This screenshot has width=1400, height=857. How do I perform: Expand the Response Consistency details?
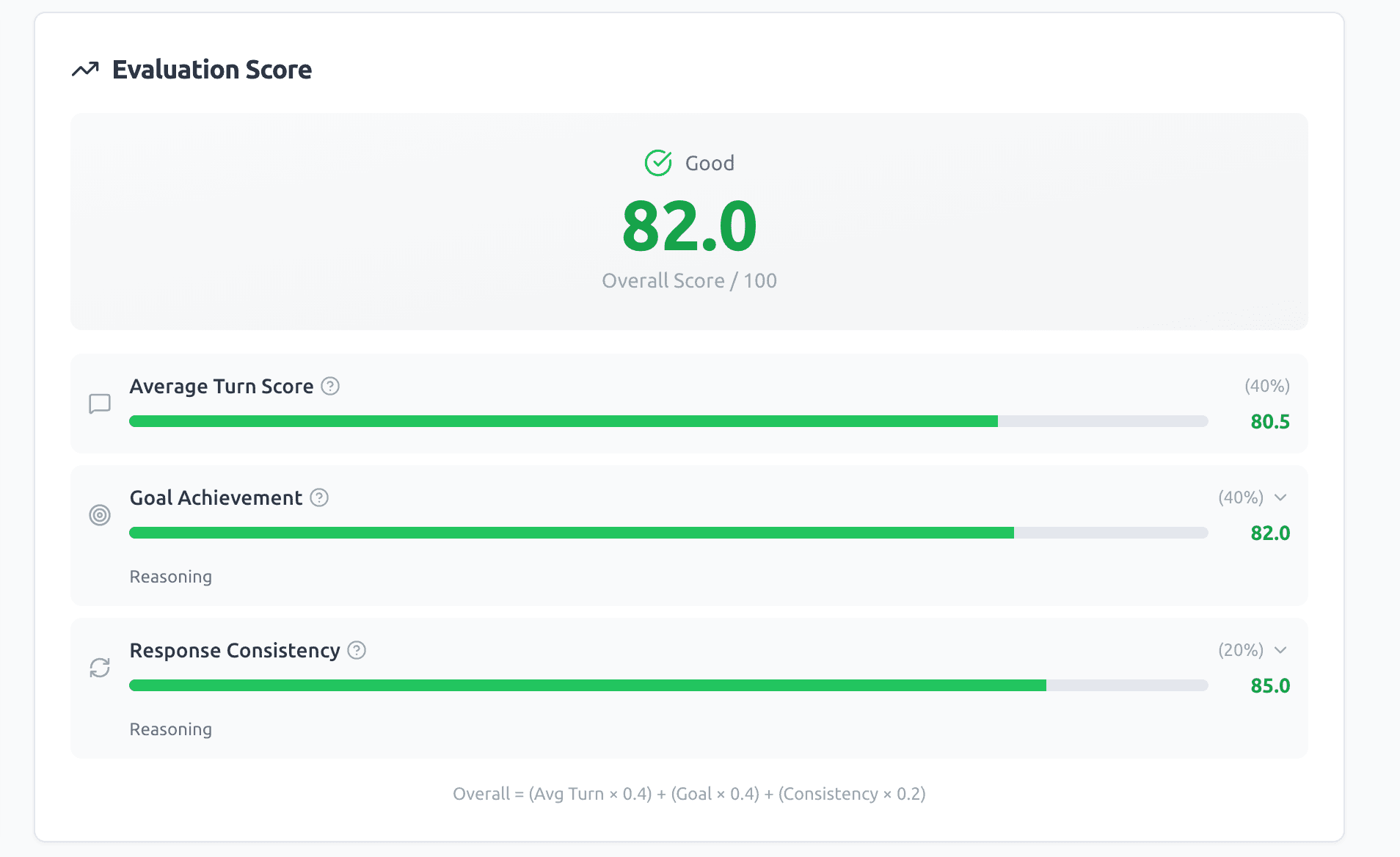pyautogui.click(x=1281, y=650)
